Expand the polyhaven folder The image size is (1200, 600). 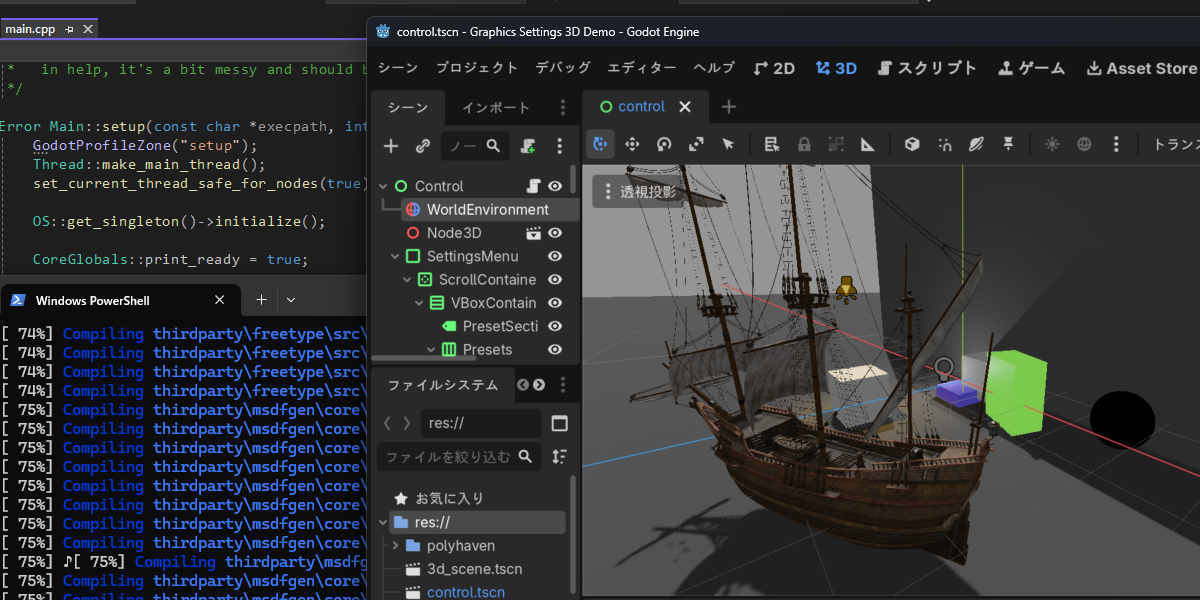coord(395,546)
